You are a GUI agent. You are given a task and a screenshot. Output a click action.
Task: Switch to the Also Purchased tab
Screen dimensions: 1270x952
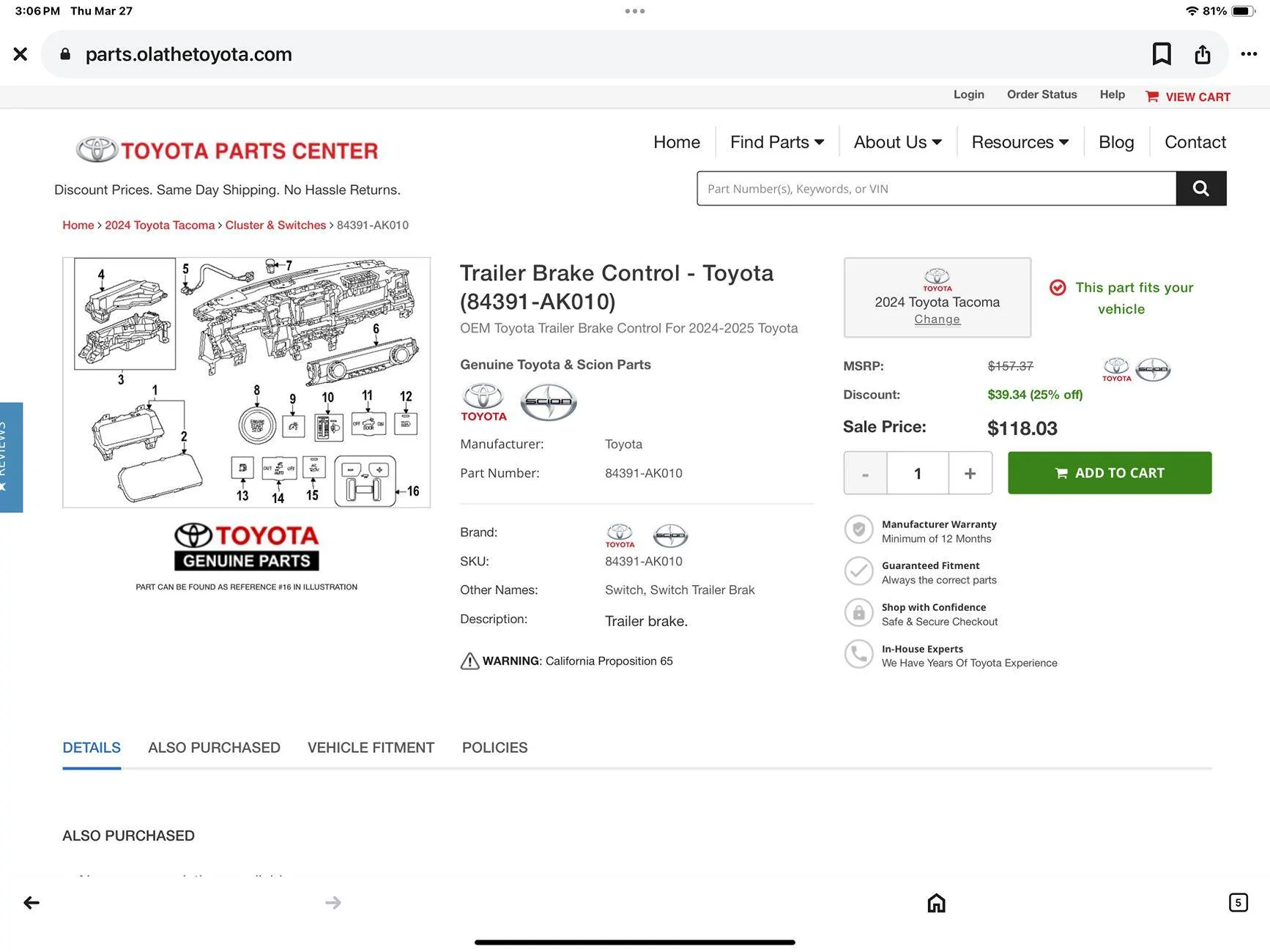click(214, 748)
